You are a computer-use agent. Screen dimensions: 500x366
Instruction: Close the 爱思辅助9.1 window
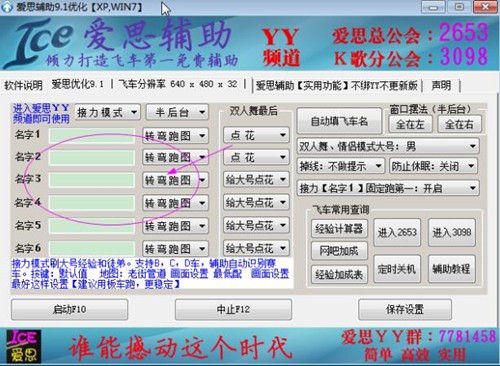(x=485, y=7)
